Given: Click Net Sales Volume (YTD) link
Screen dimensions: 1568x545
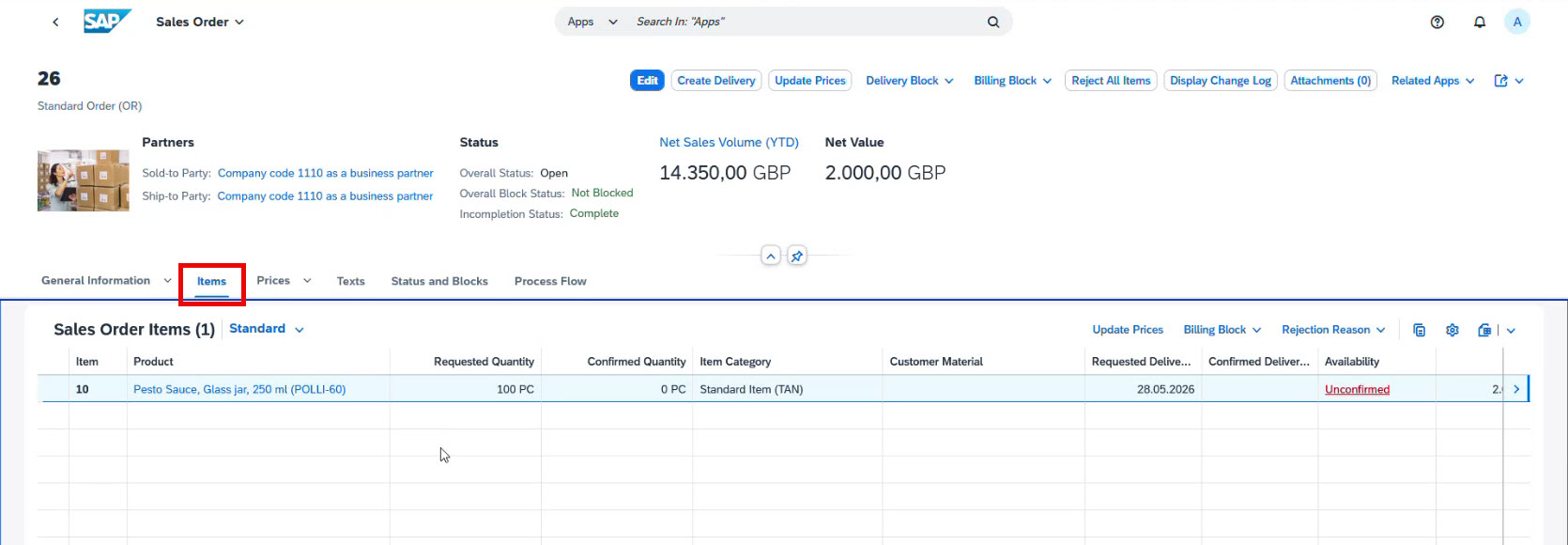Looking at the screenshot, I should [729, 143].
